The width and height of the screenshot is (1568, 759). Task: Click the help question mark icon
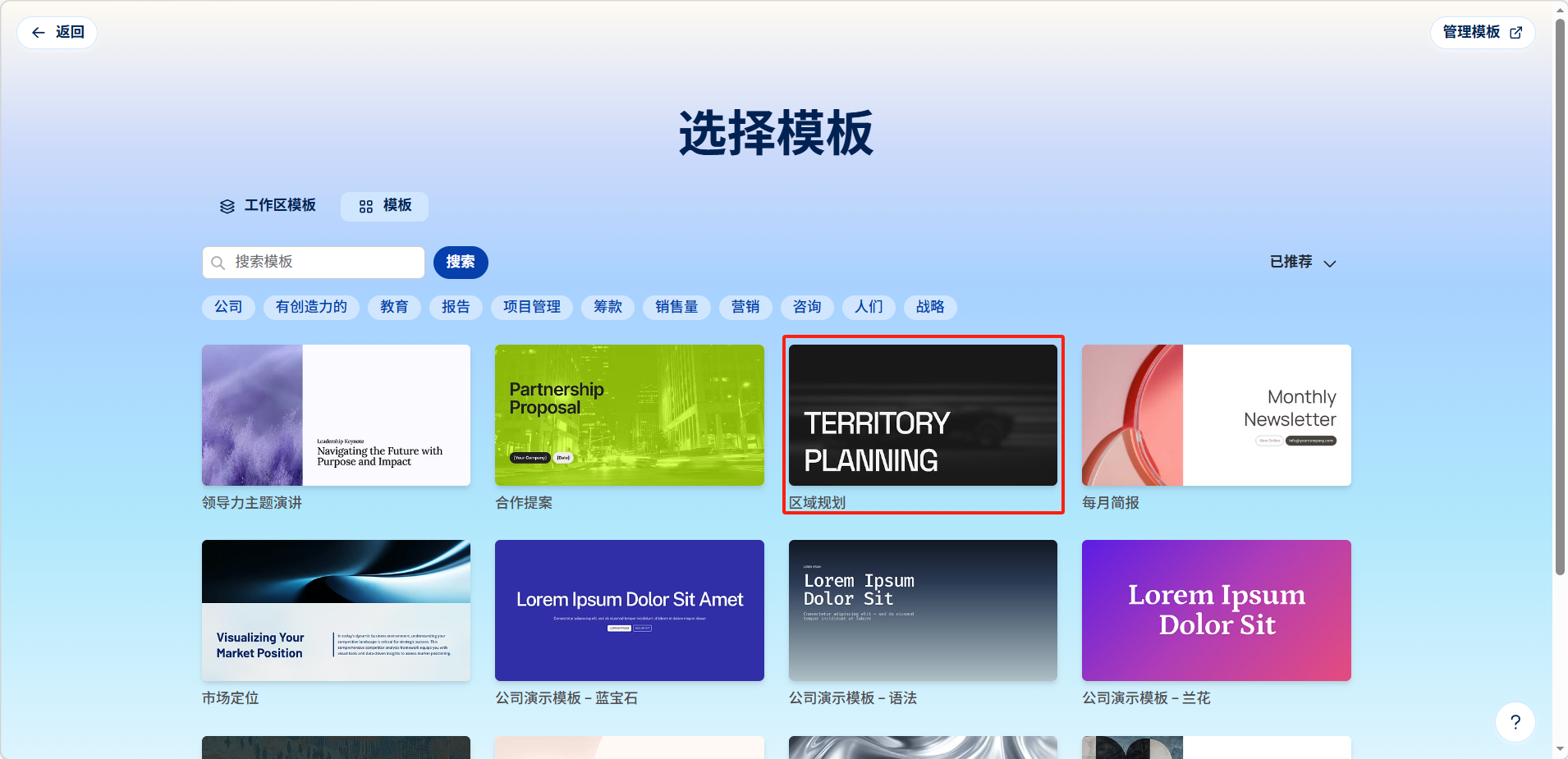pos(1515,722)
